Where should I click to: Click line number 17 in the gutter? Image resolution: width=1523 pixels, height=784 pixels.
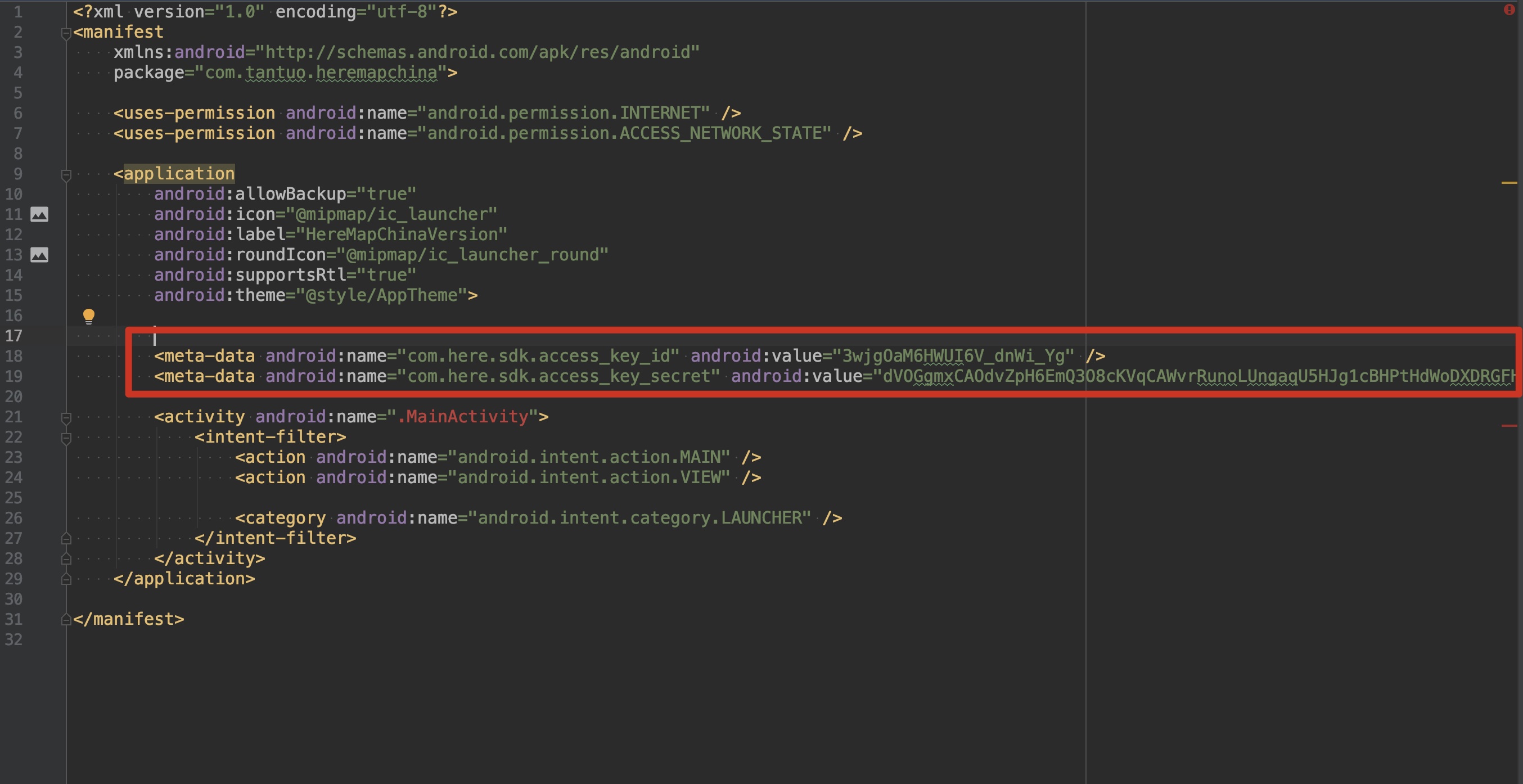tap(14, 336)
